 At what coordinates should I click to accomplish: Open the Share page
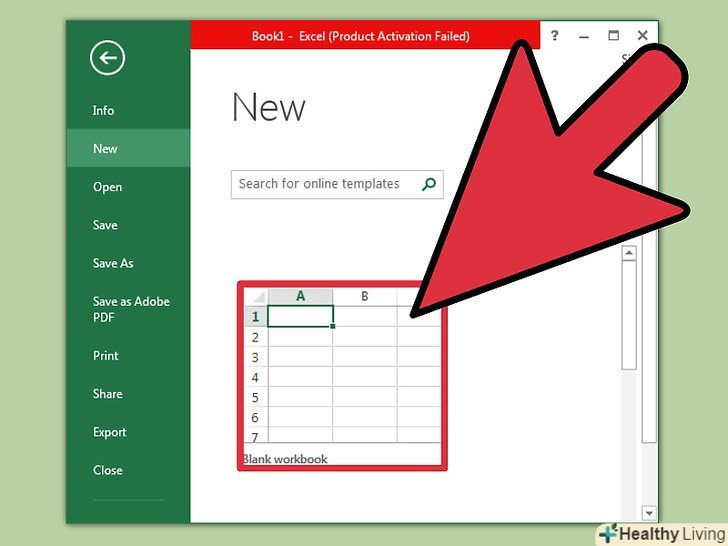[107, 394]
